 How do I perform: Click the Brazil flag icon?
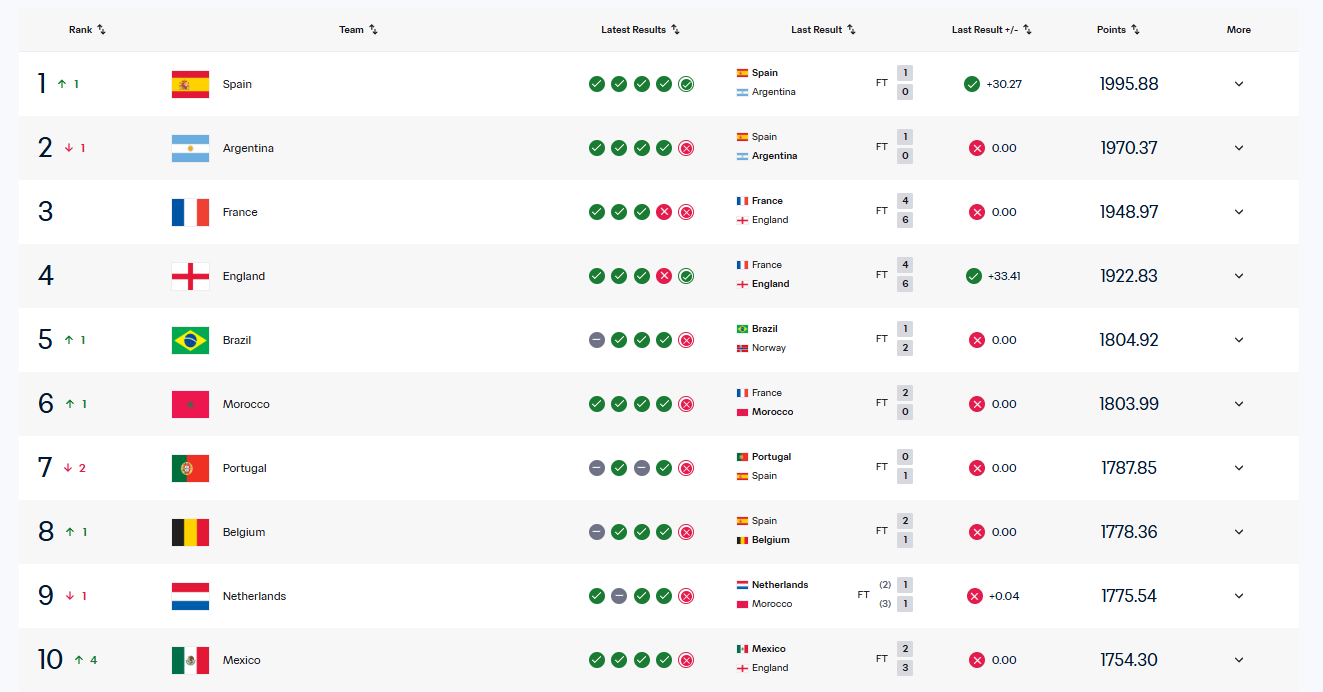pyautogui.click(x=190, y=340)
